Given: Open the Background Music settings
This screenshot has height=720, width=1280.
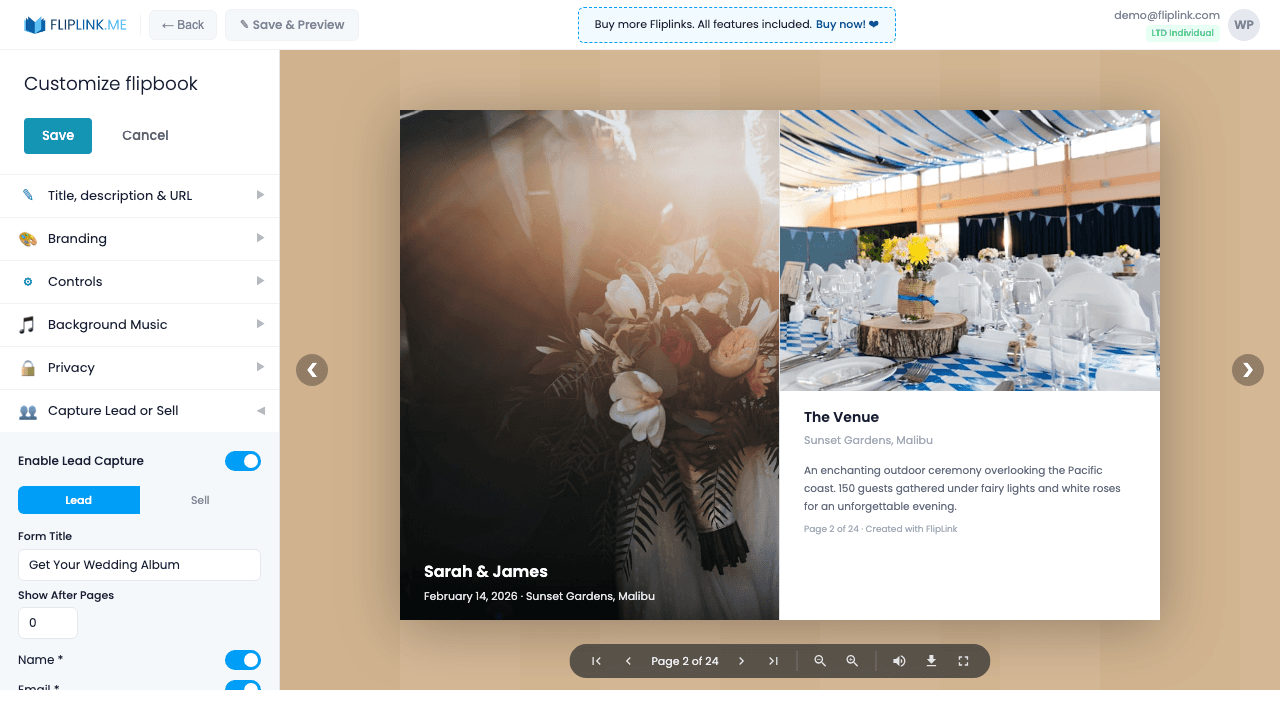Looking at the screenshot, I should tap(139, 324).
